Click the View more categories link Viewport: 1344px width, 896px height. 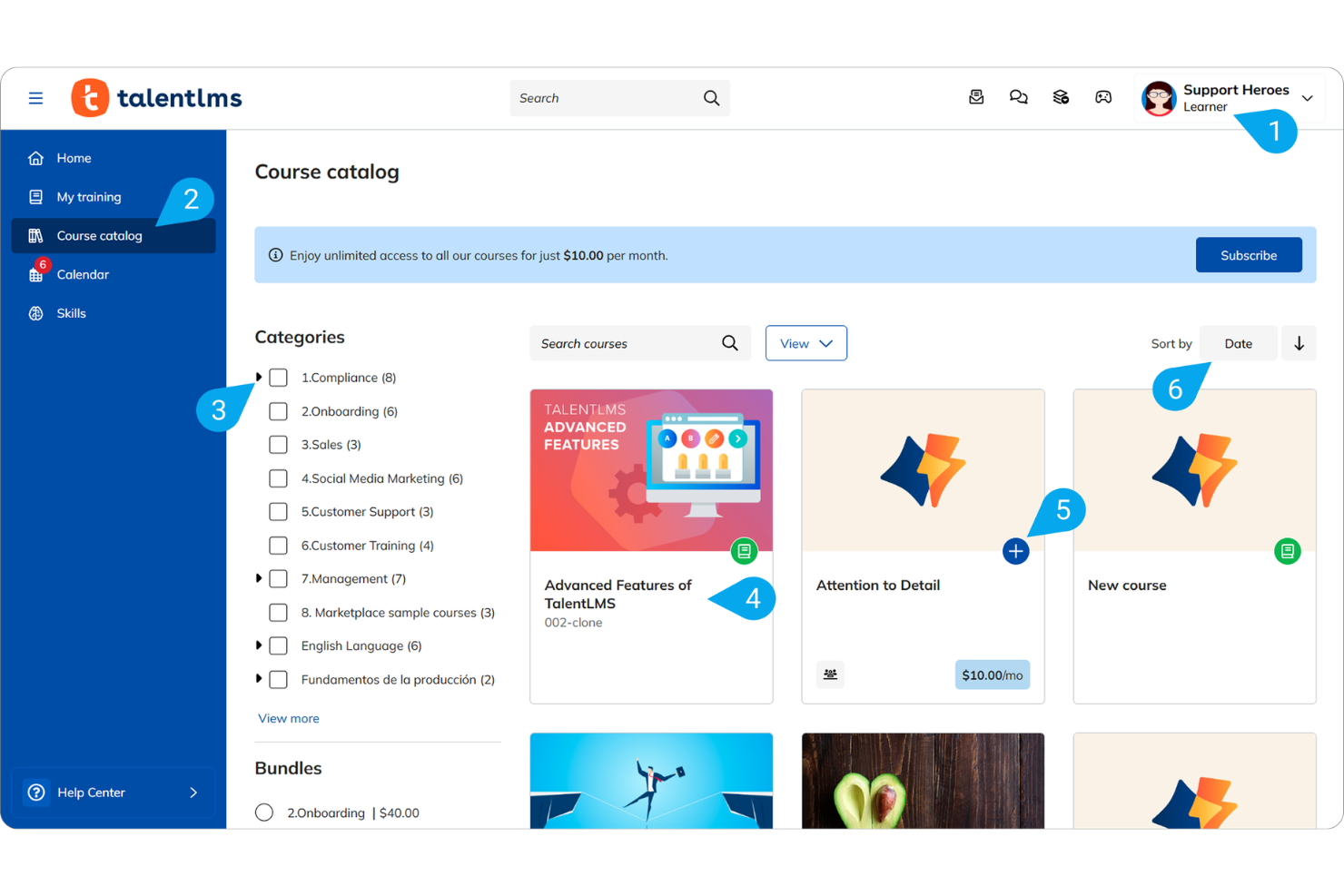tap(288, 718)
